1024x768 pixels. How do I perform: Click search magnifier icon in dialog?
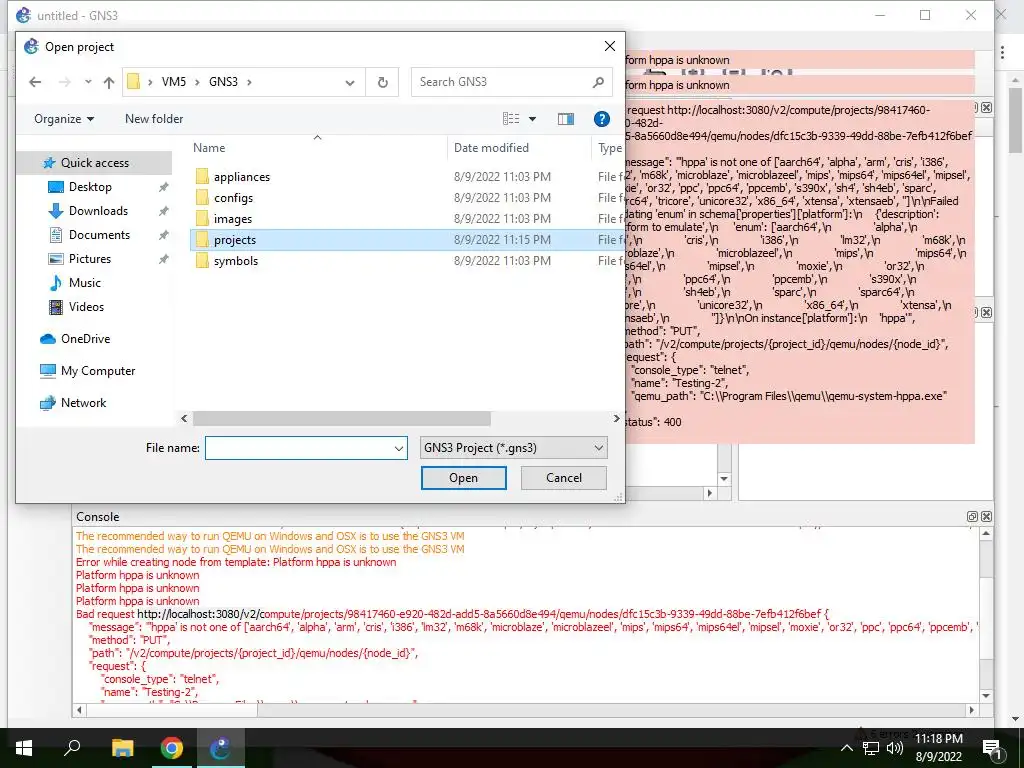[x=598, y=82]
